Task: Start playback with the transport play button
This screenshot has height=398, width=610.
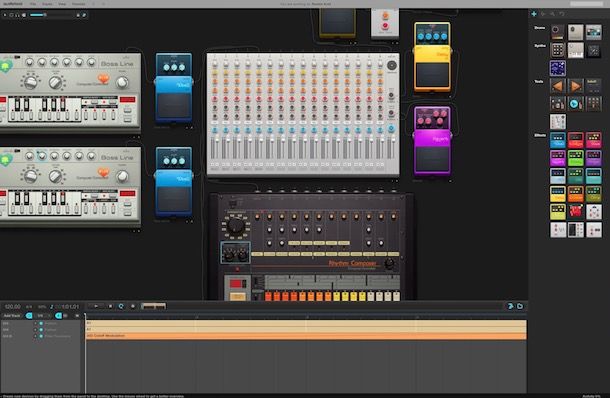Action: point(96,307)
